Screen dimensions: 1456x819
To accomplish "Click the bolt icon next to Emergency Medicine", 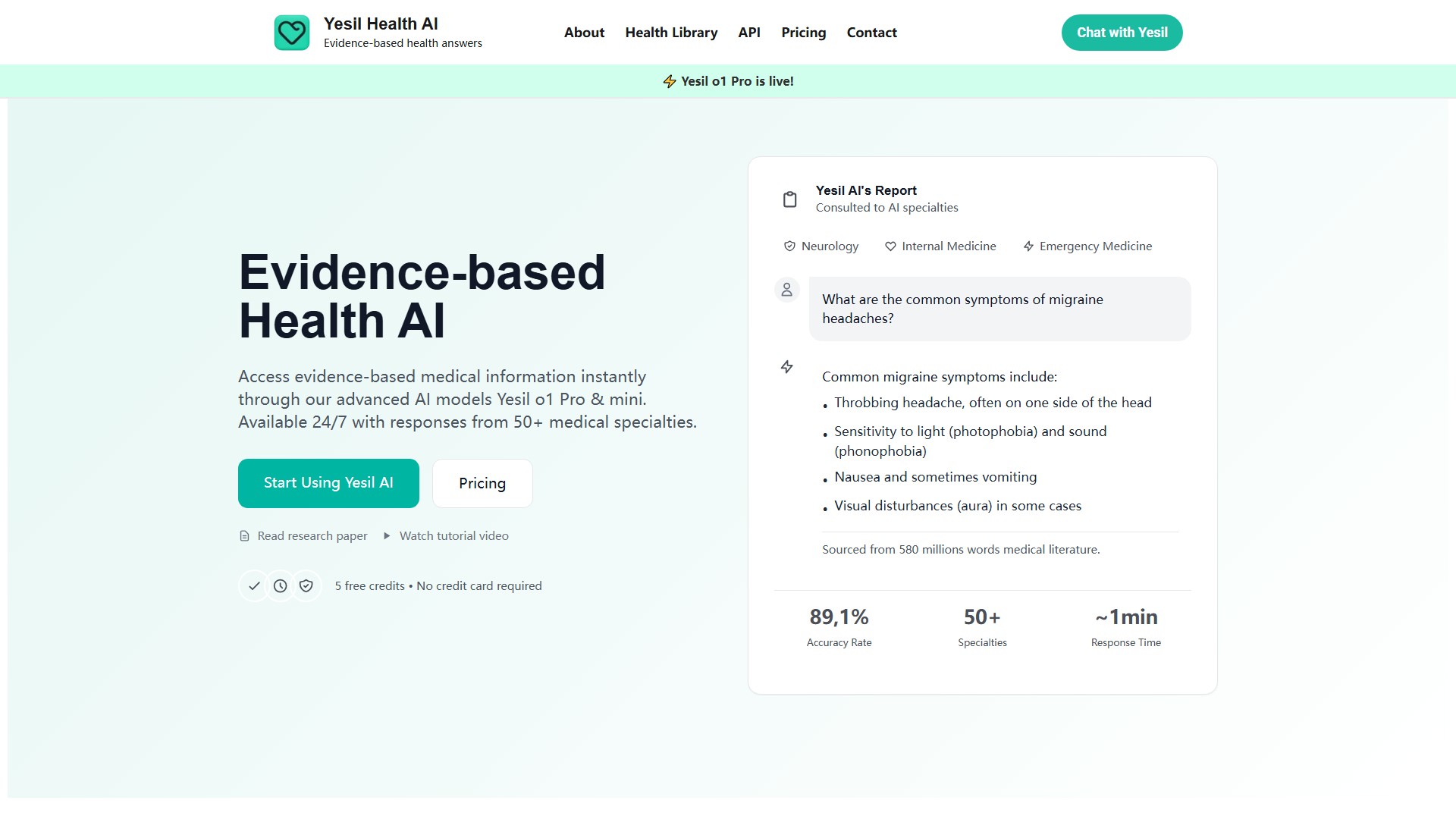I will pyautogui.click(x=1028, y=246).
